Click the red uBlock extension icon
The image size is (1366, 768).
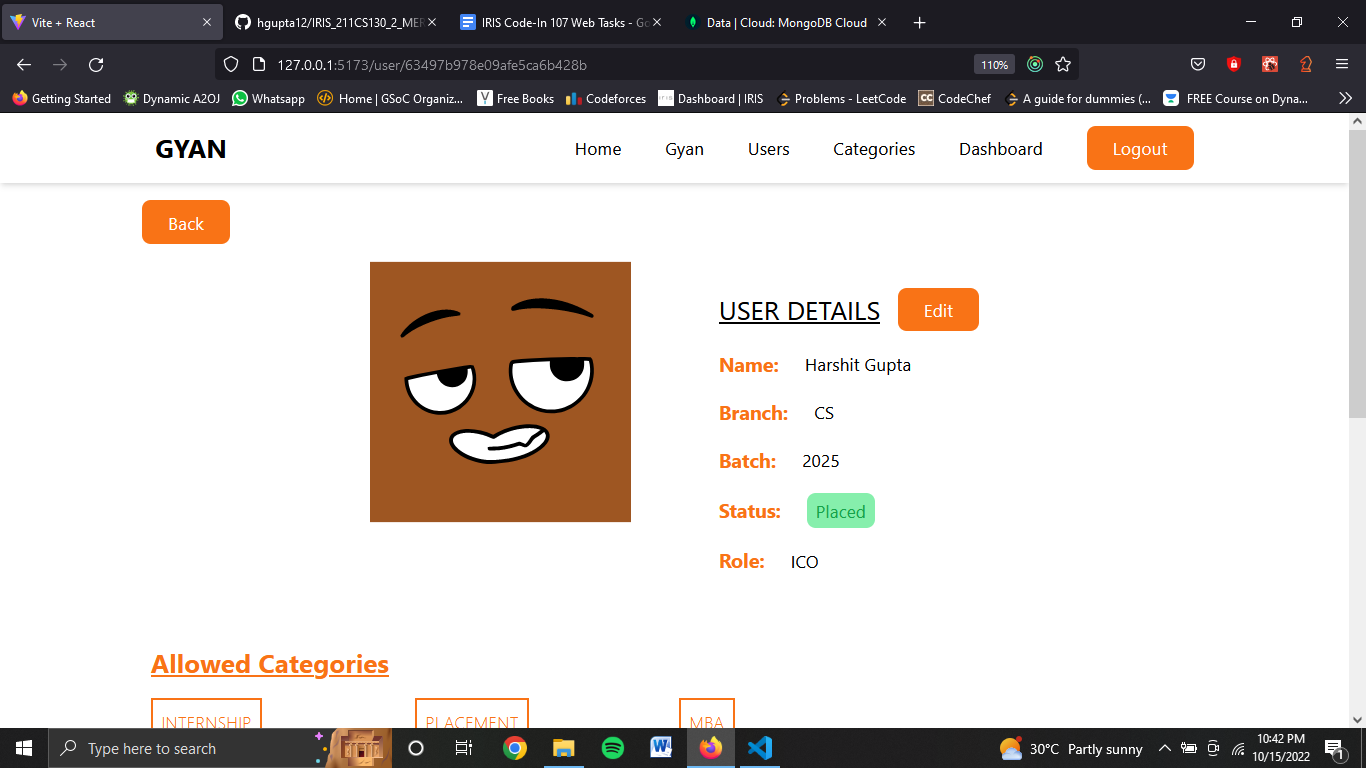point(1234,64)
